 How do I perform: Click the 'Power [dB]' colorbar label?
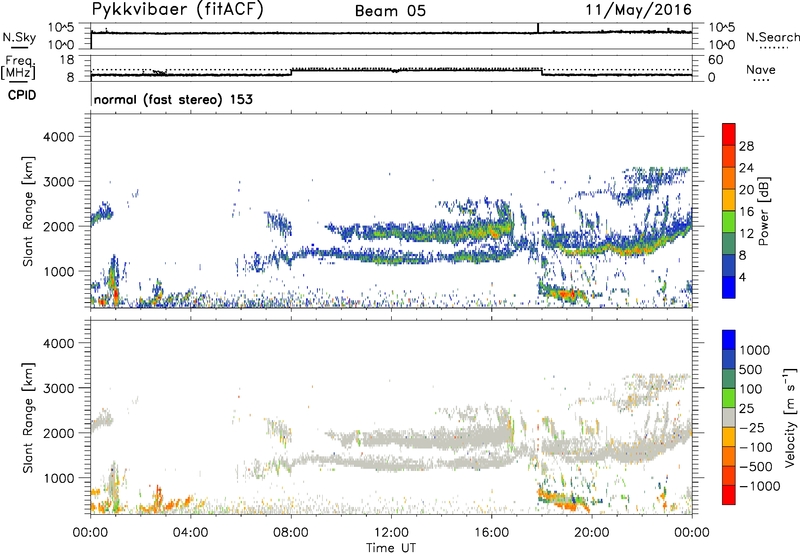coord(764,211)
